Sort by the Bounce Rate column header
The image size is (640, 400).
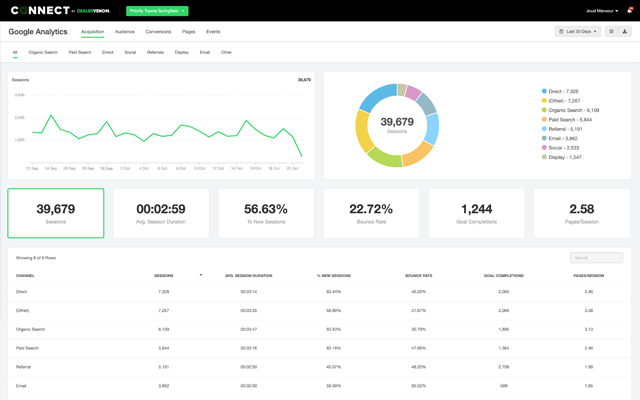point(419,276)
